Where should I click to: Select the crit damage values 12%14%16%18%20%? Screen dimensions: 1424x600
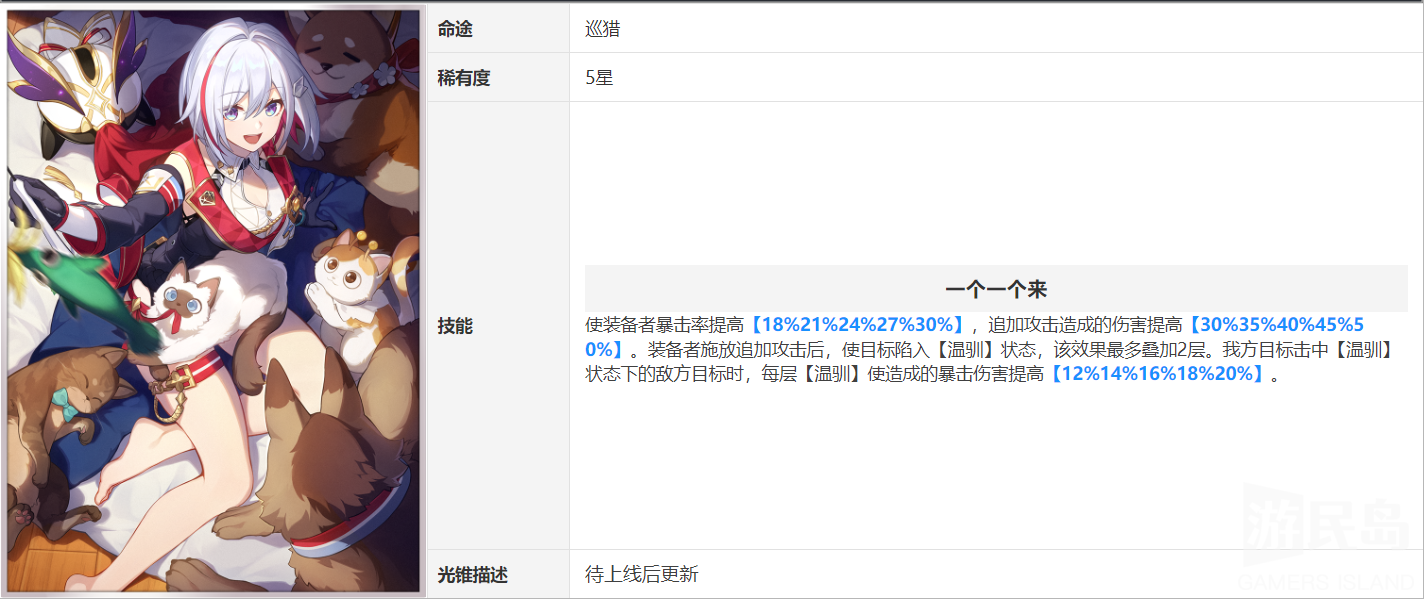click(1157, 374)
